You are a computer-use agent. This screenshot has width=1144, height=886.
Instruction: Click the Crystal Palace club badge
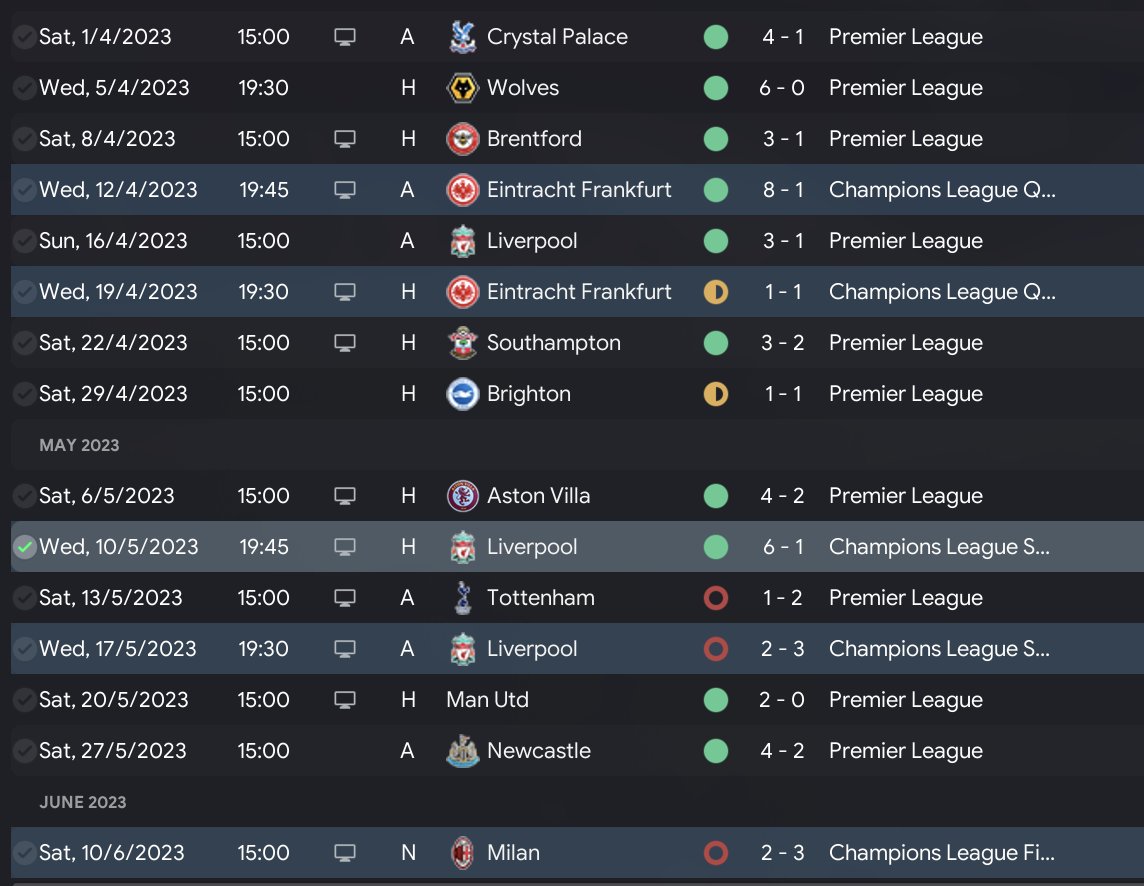click(x=461, y=37)
